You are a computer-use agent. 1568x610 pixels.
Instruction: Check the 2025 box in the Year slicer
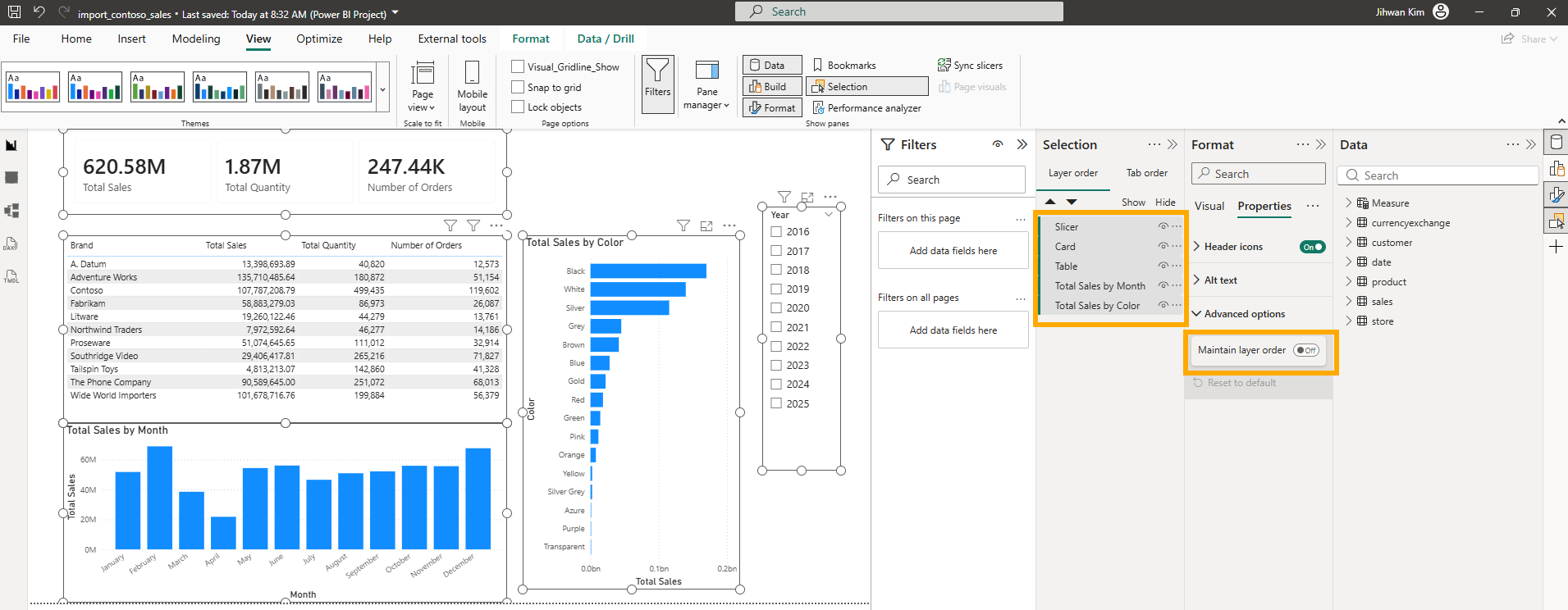pyautogui.click(x=776, y=403)
